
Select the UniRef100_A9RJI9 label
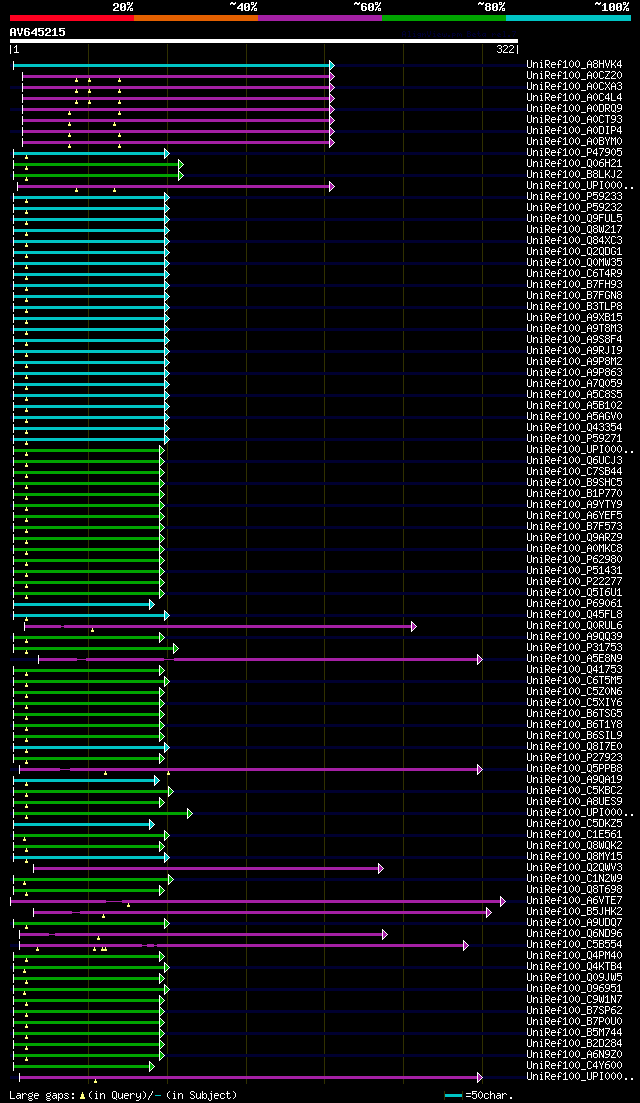pyautogui.click(x=574, y=351)
